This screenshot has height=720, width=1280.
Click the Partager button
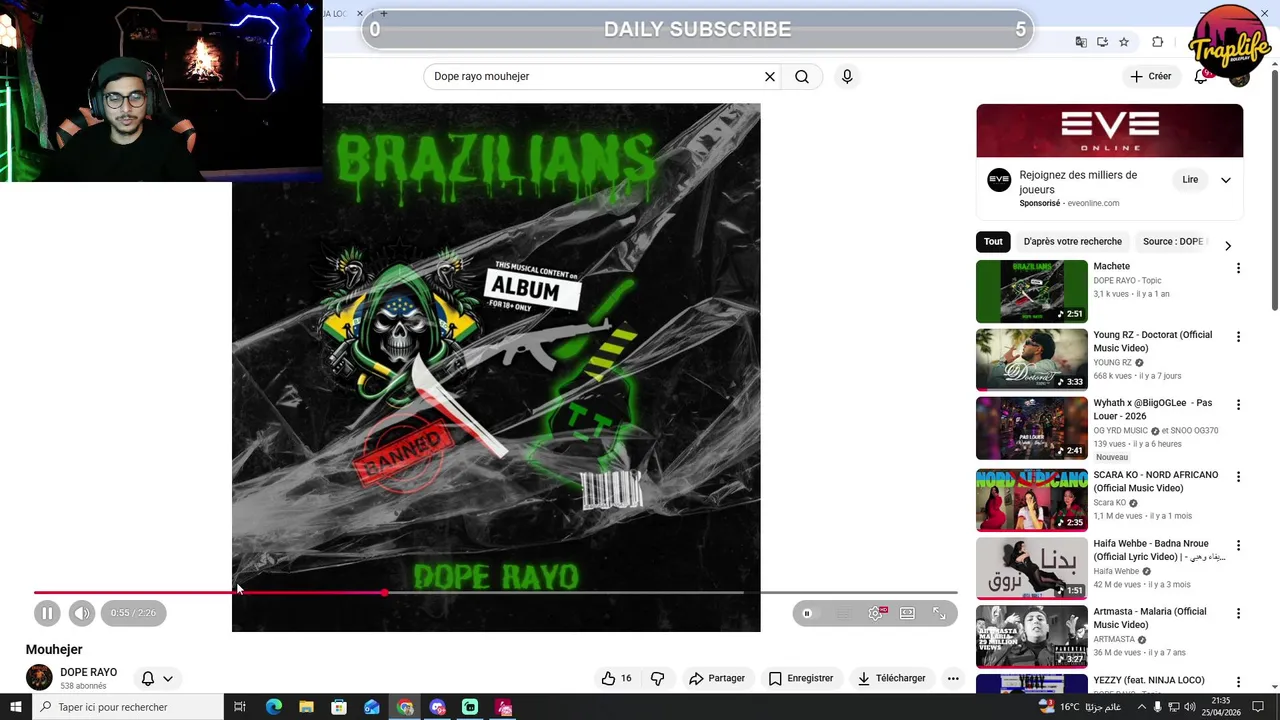click(x=717, y=678)
